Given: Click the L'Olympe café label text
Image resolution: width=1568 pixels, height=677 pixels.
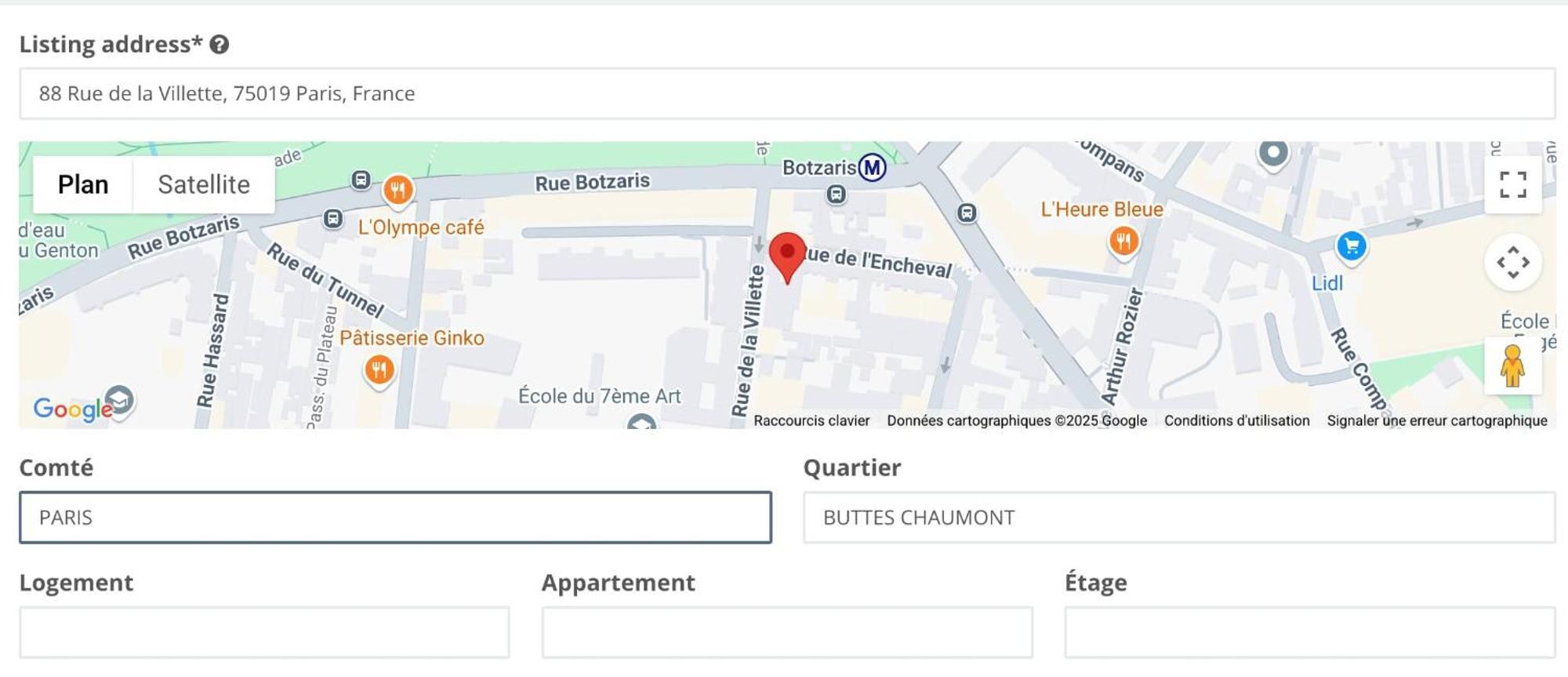Looking at the screenshot, I should tap(421, 227).
